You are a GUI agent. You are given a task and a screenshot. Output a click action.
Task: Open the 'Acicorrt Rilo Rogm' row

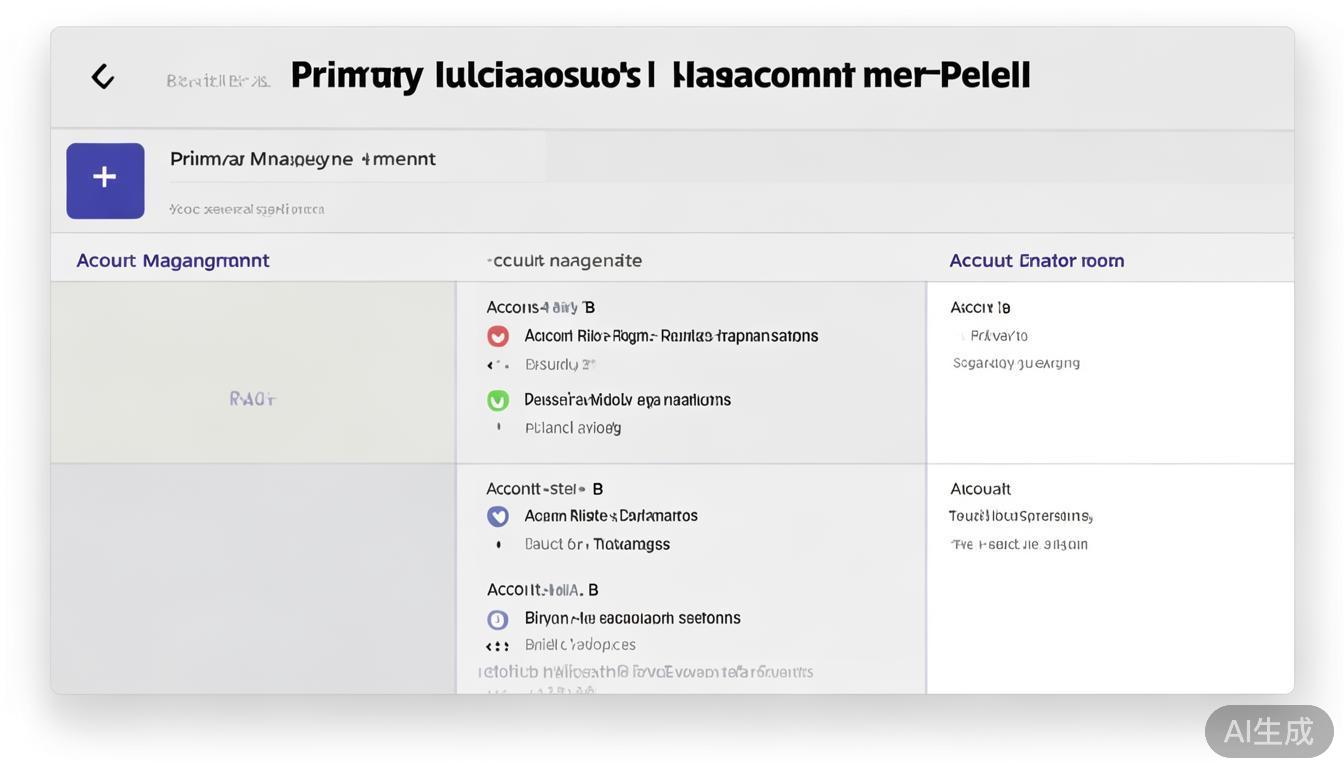pos(671,336)
